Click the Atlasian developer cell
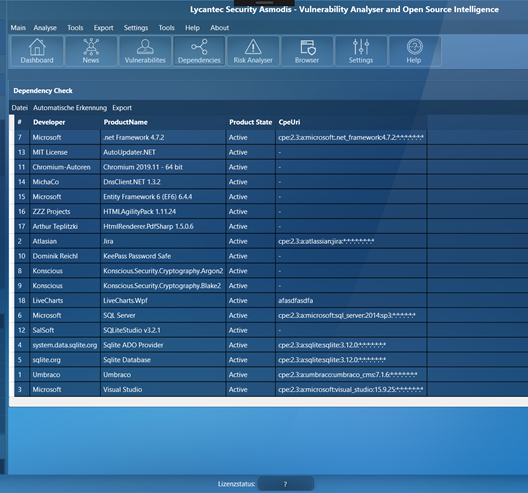The height and width of the screenshot is (493, 528). [65, 241]
